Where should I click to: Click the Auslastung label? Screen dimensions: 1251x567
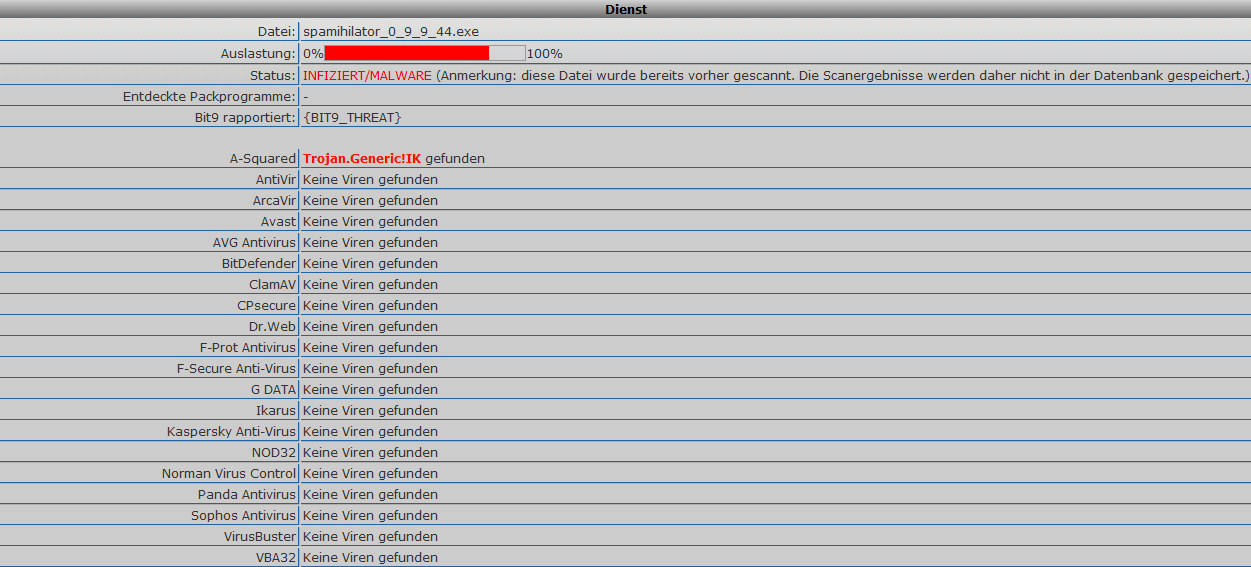[258, 53]
